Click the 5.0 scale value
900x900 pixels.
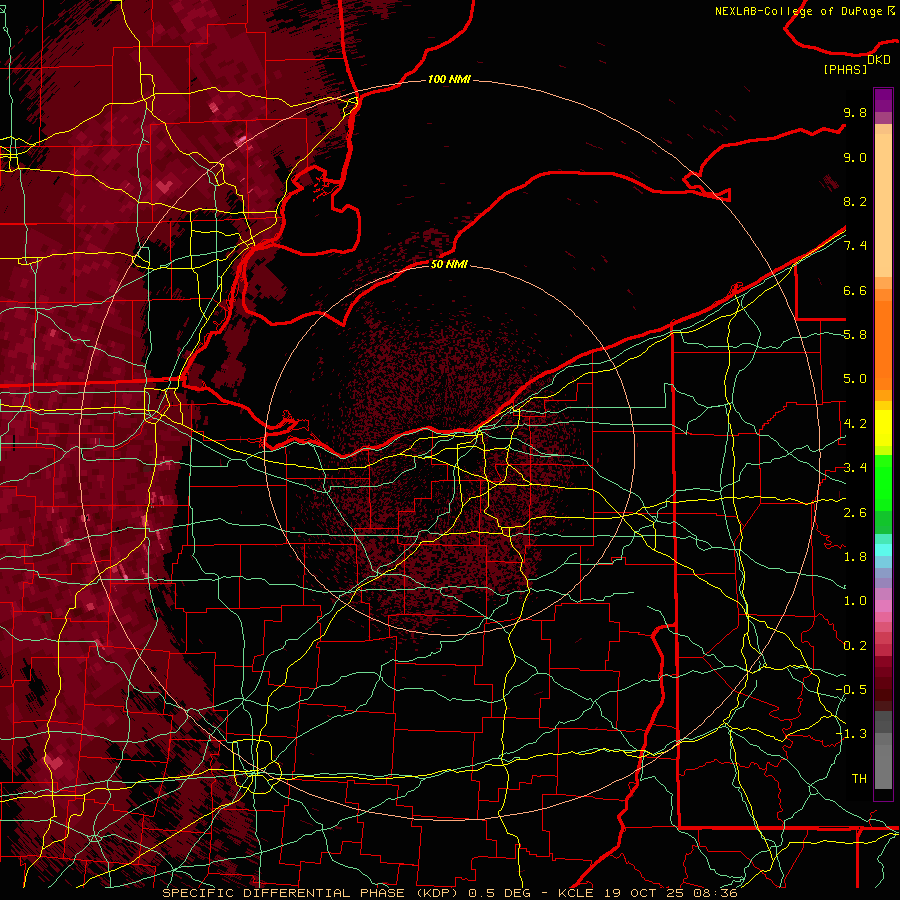[x=855, y=379]
